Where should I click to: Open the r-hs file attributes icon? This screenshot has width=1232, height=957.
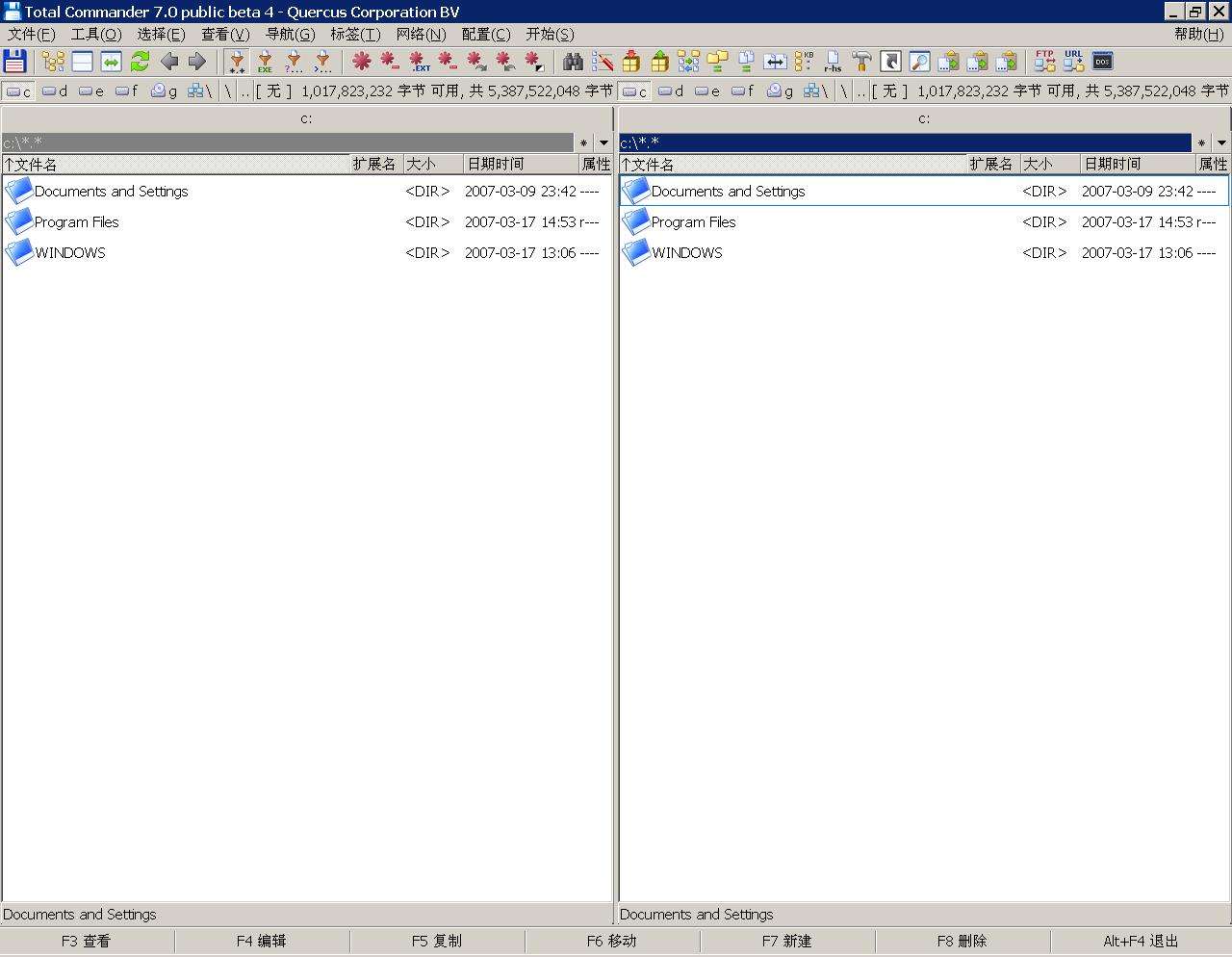834,62
